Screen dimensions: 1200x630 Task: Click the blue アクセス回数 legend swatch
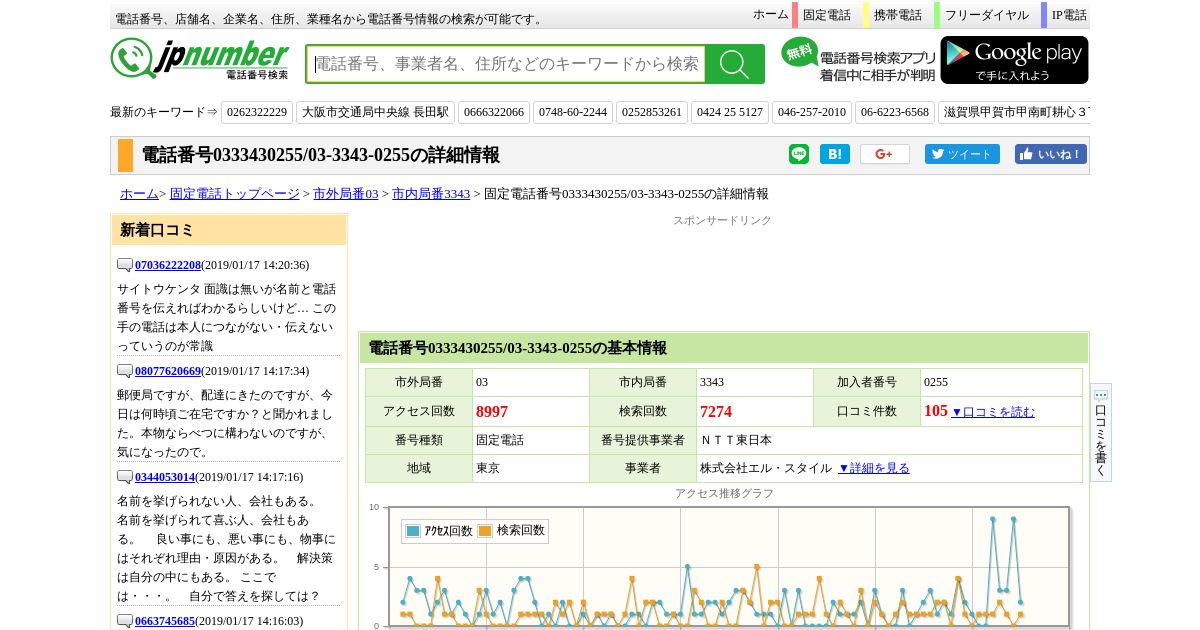click(x=413, y=531)
